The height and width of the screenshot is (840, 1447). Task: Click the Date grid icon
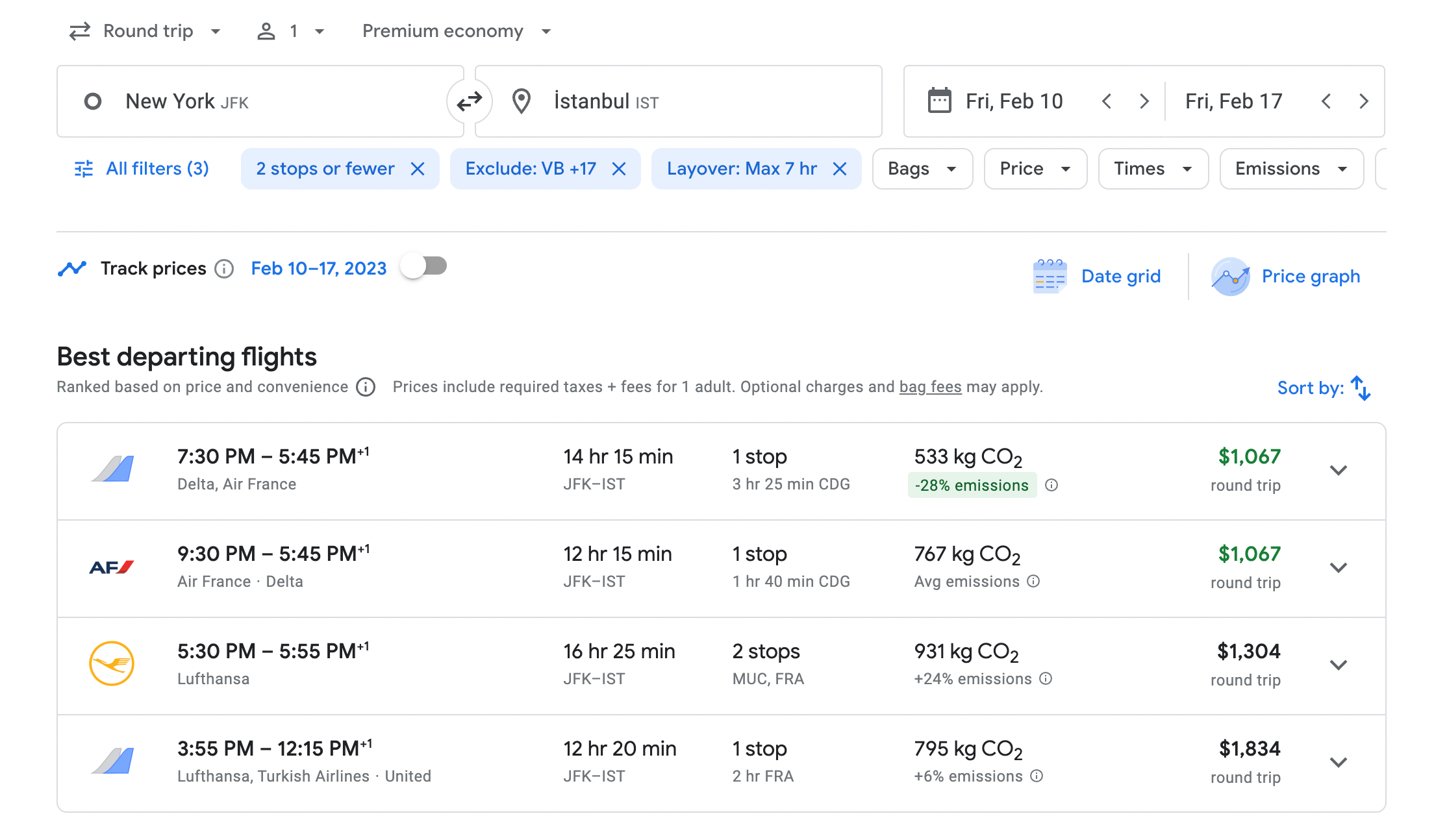(1049, 277)
